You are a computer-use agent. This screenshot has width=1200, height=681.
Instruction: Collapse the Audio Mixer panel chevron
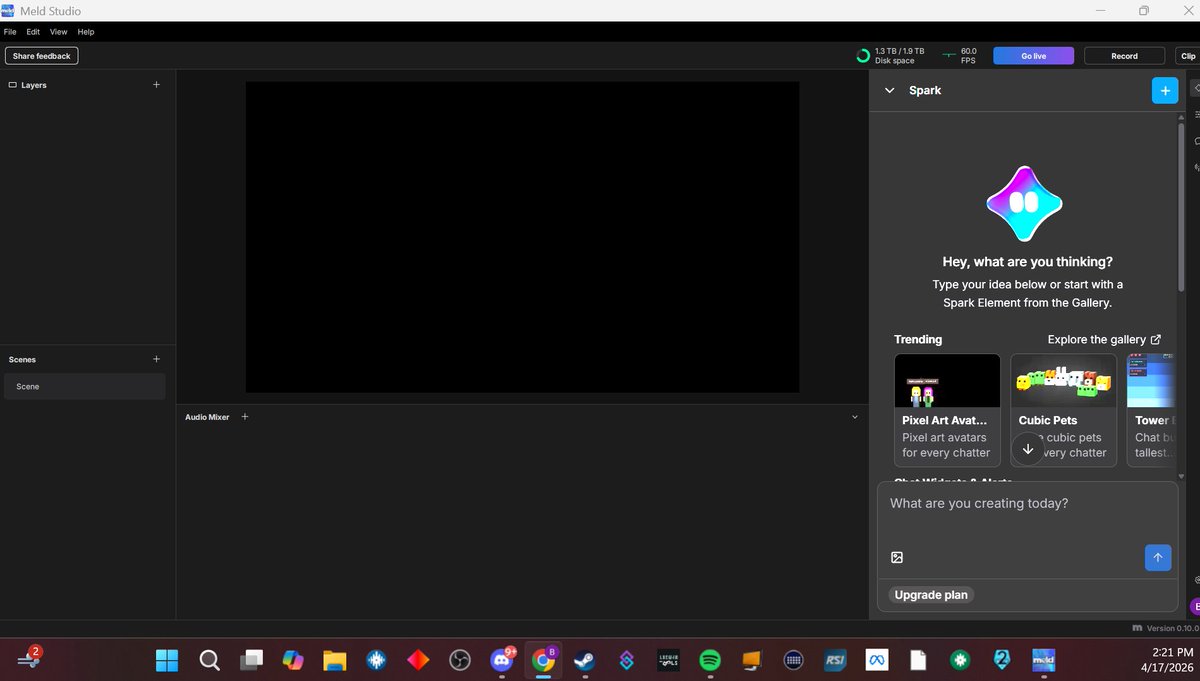click(x=855, y=417)
